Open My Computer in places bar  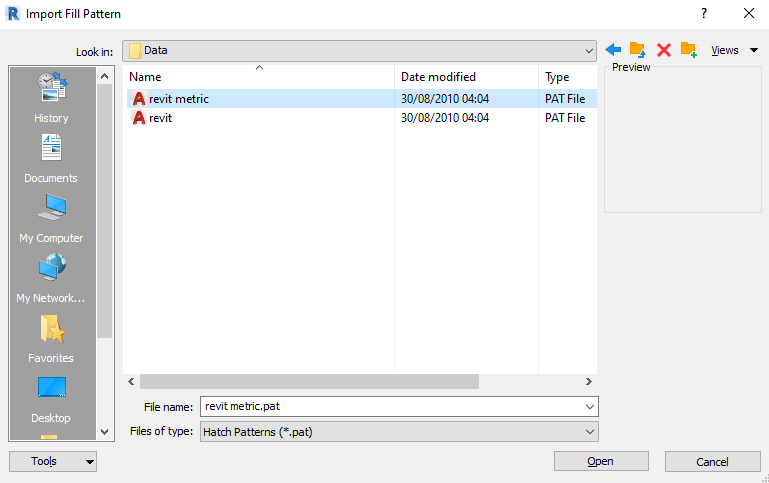[51, 219]
